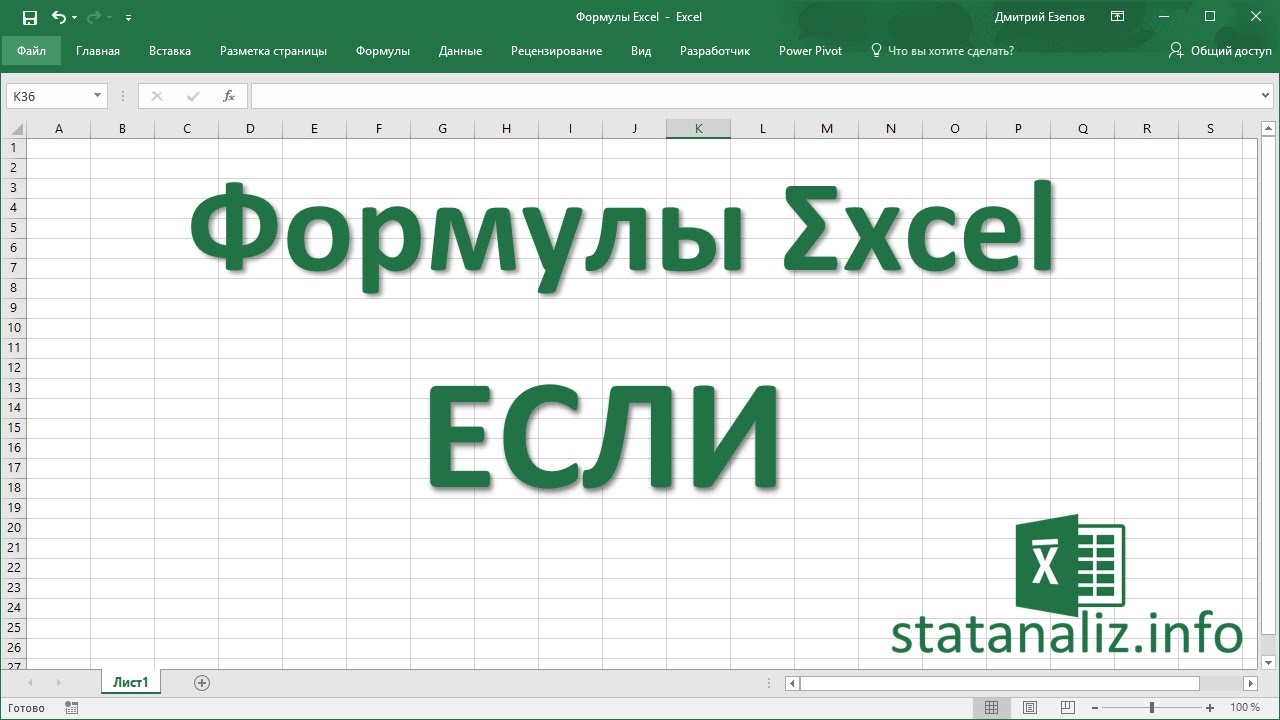The image size is (1280, 720).
Task: Click the previous sheet navigation arrow
Action: (x=31, y=683)
